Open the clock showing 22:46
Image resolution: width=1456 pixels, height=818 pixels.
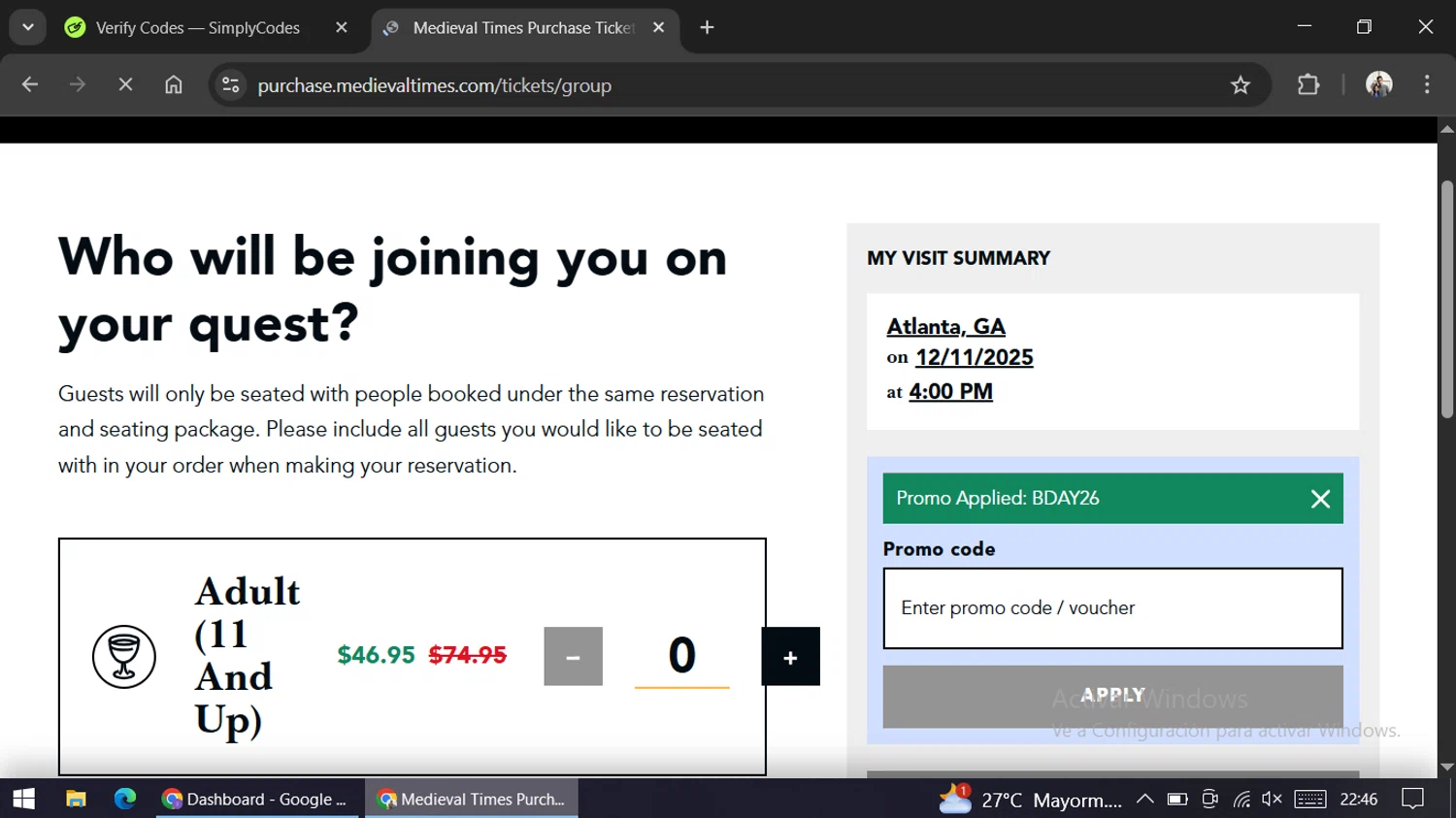point(1359,800)
